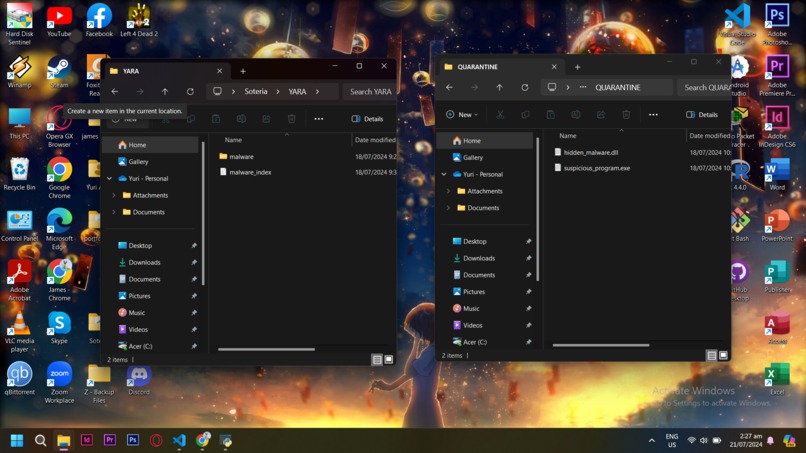Show hidden tray icons chevron on taskbar
Screen dimensions: 806x453
pos(652,441)
